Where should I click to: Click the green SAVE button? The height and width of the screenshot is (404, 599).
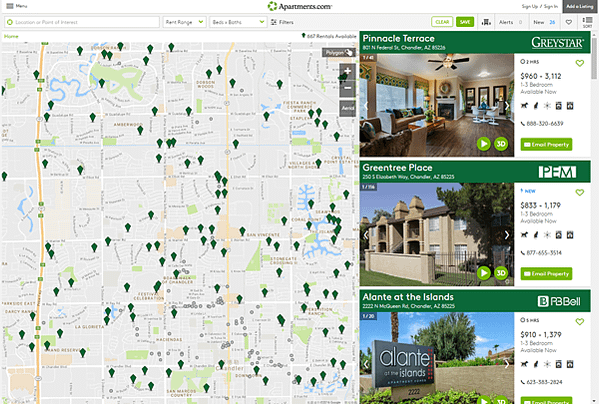pyautogui.click(x=465, y=22)
